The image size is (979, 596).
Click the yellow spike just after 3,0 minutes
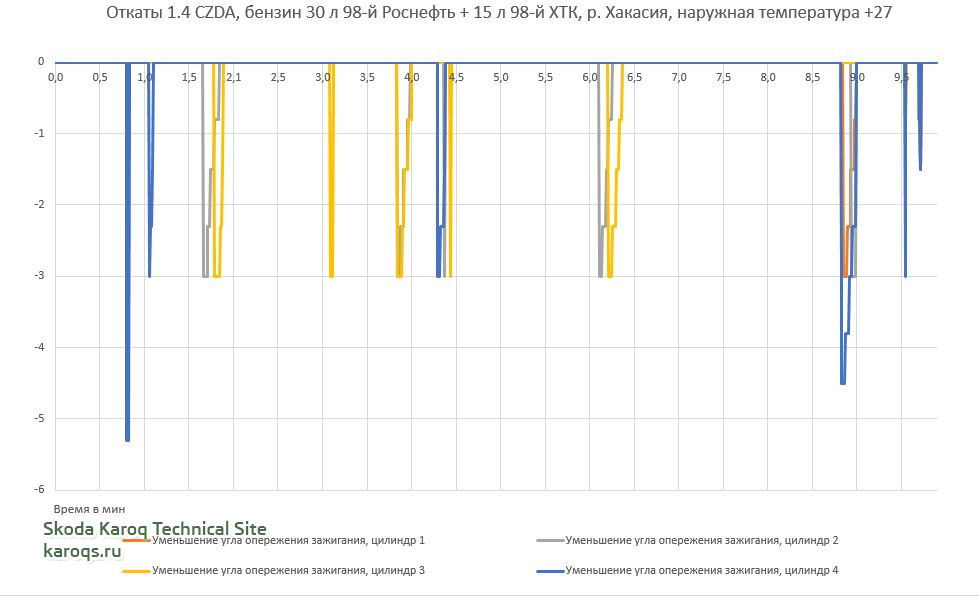tap(331, 272)
